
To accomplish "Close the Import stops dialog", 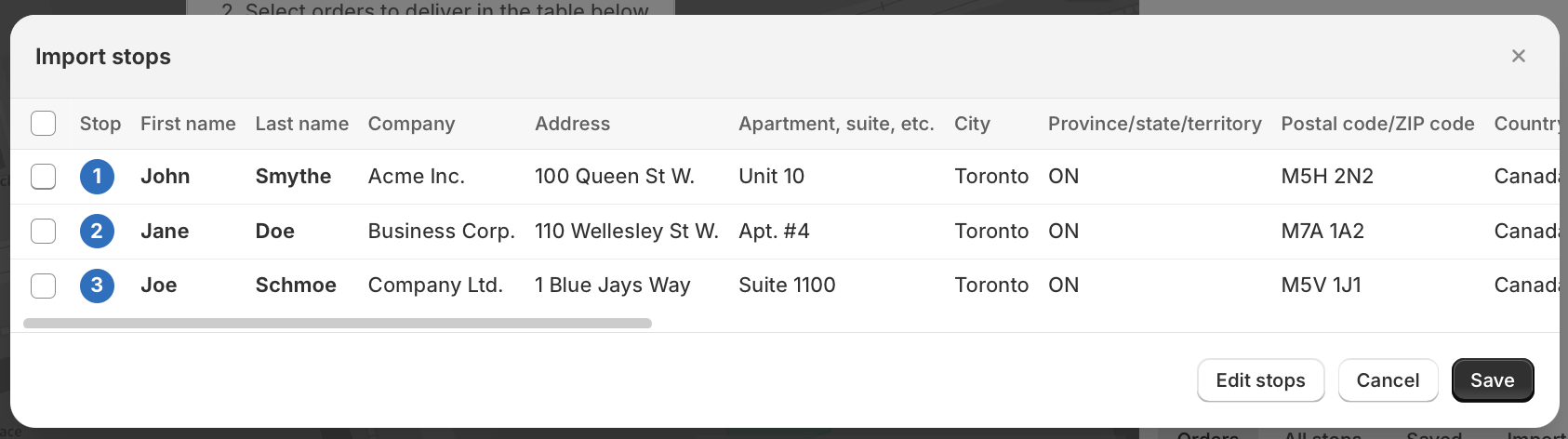I will 1519,56.
